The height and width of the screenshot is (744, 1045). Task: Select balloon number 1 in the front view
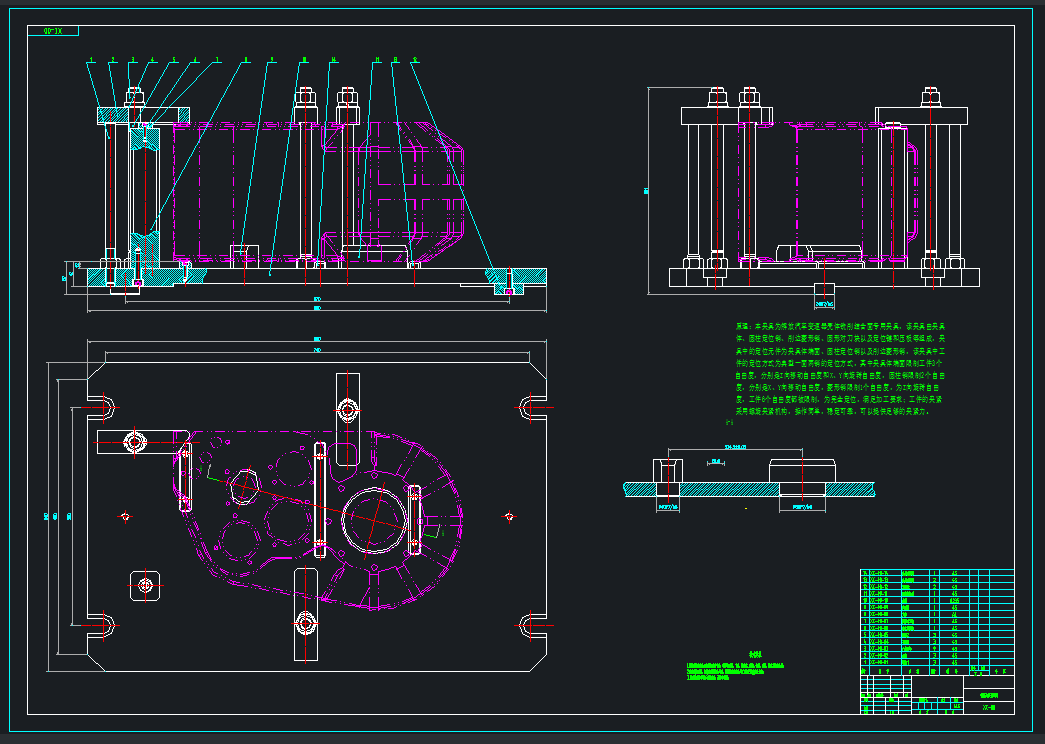(92, 61)
